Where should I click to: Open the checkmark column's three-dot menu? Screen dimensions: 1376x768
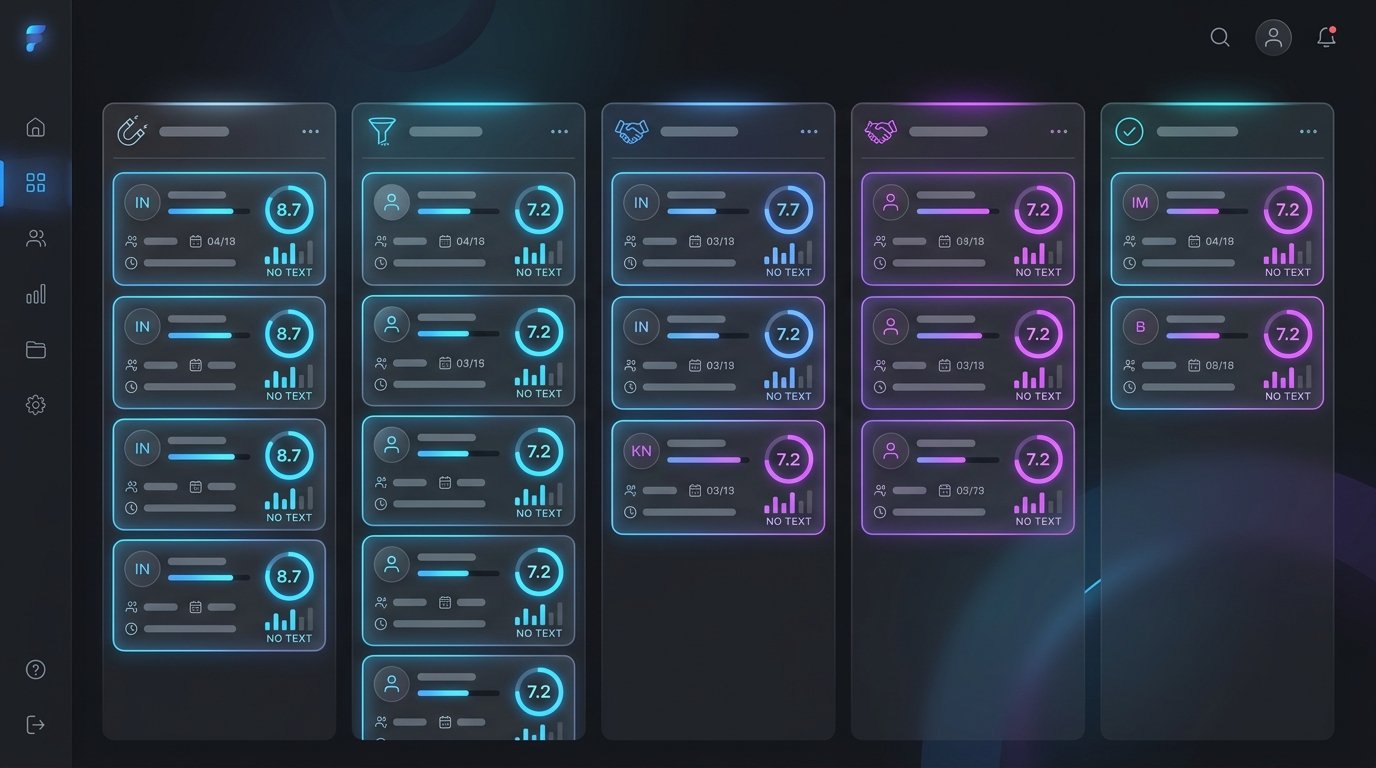(x=1308, y=132)
